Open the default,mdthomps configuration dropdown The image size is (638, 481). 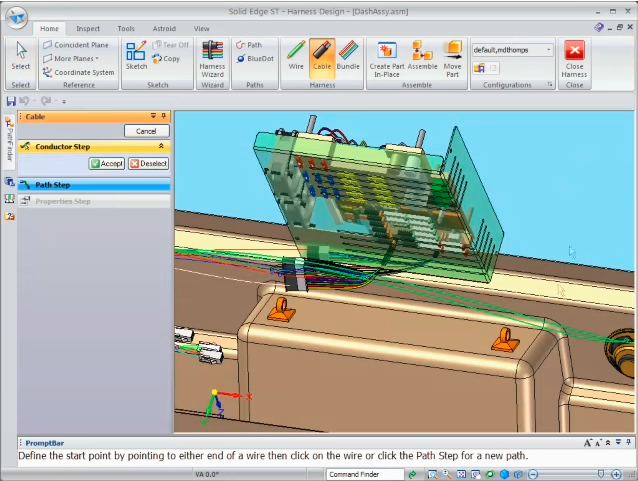(548, 50)
